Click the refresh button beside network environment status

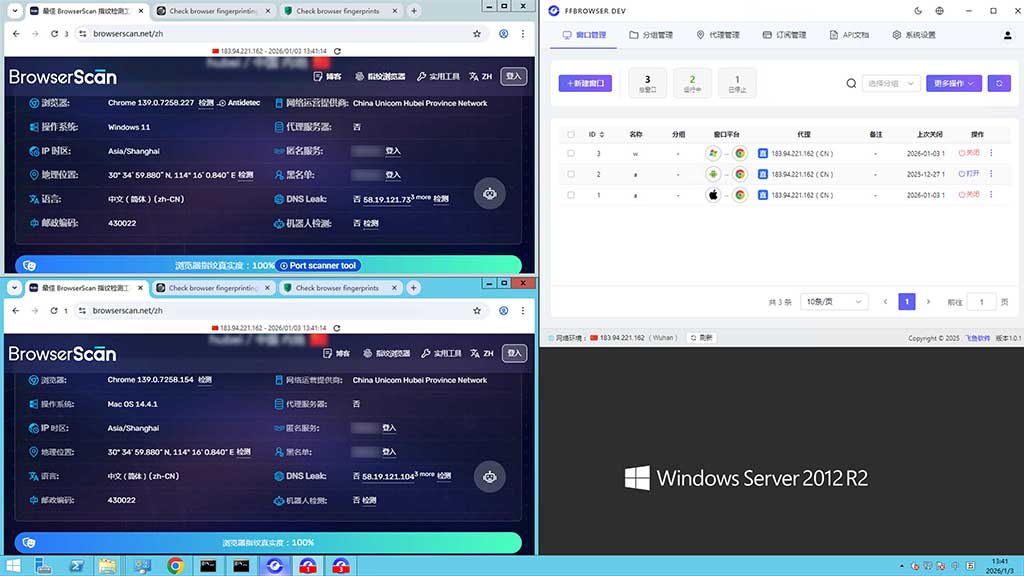coord(701,338)
